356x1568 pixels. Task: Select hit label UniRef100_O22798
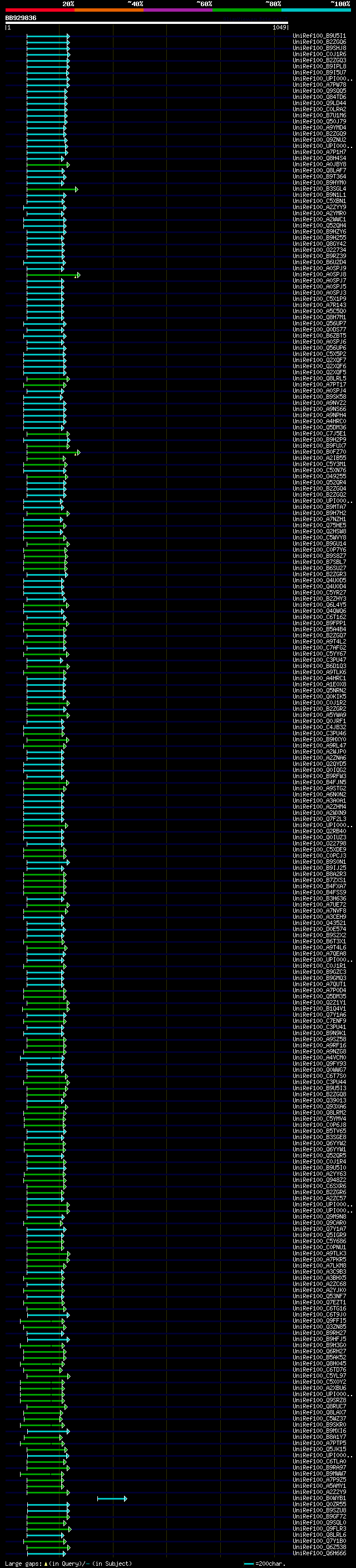(x=319, y=844)
